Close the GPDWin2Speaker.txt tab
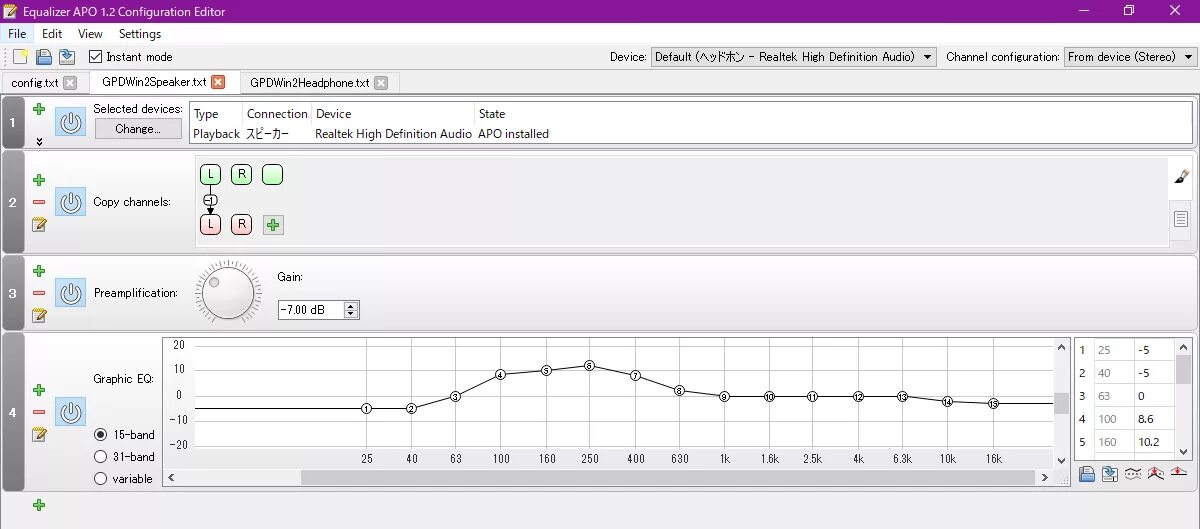Viewport: 1200px width, 529px height. tap(218, 82)
